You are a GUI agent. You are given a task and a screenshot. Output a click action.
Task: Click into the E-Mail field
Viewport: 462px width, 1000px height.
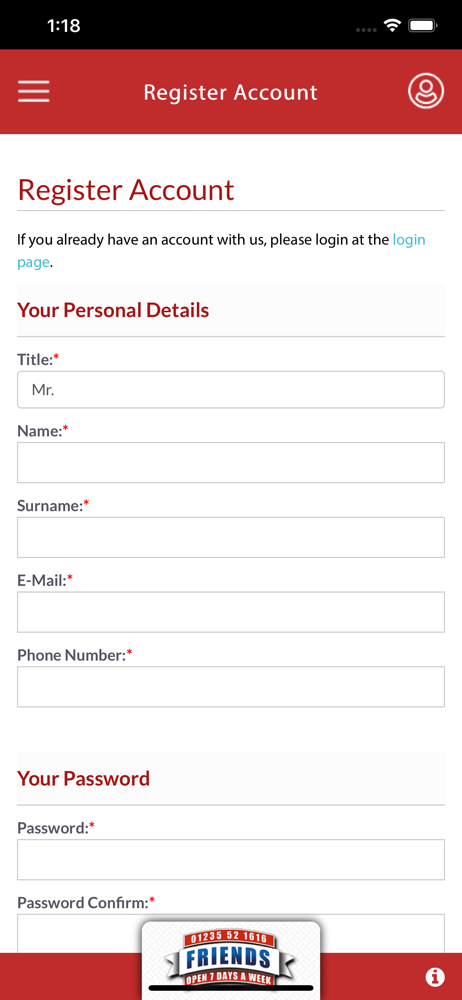pos(230,612)
